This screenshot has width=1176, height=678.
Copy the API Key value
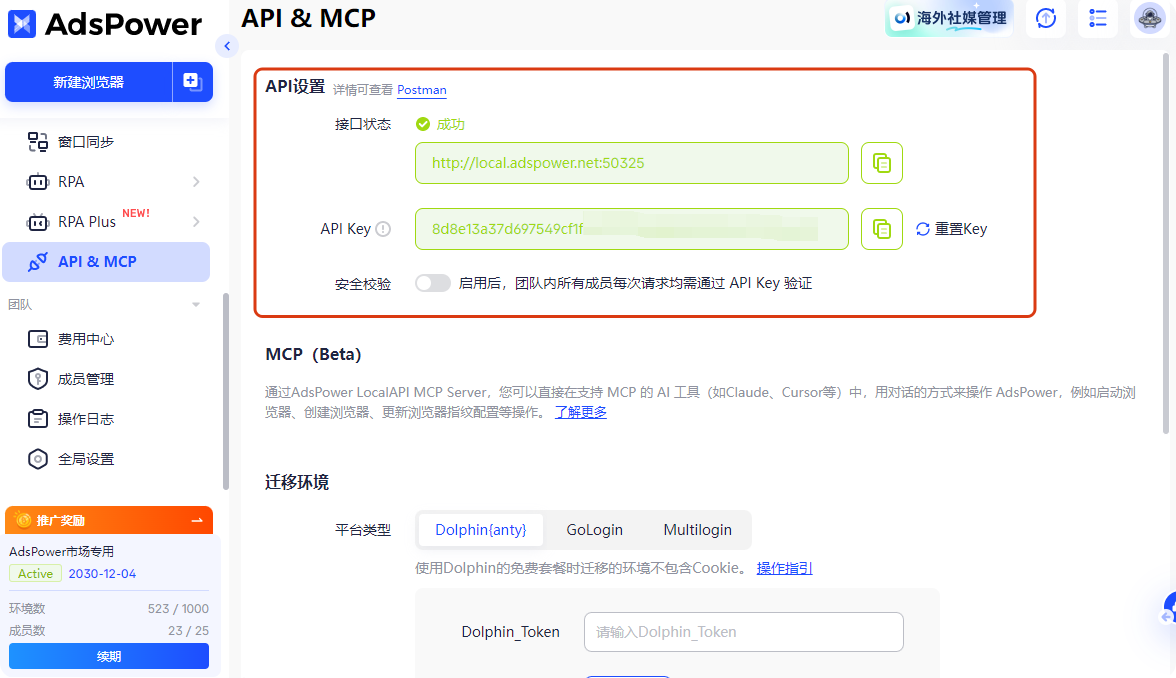881,229
